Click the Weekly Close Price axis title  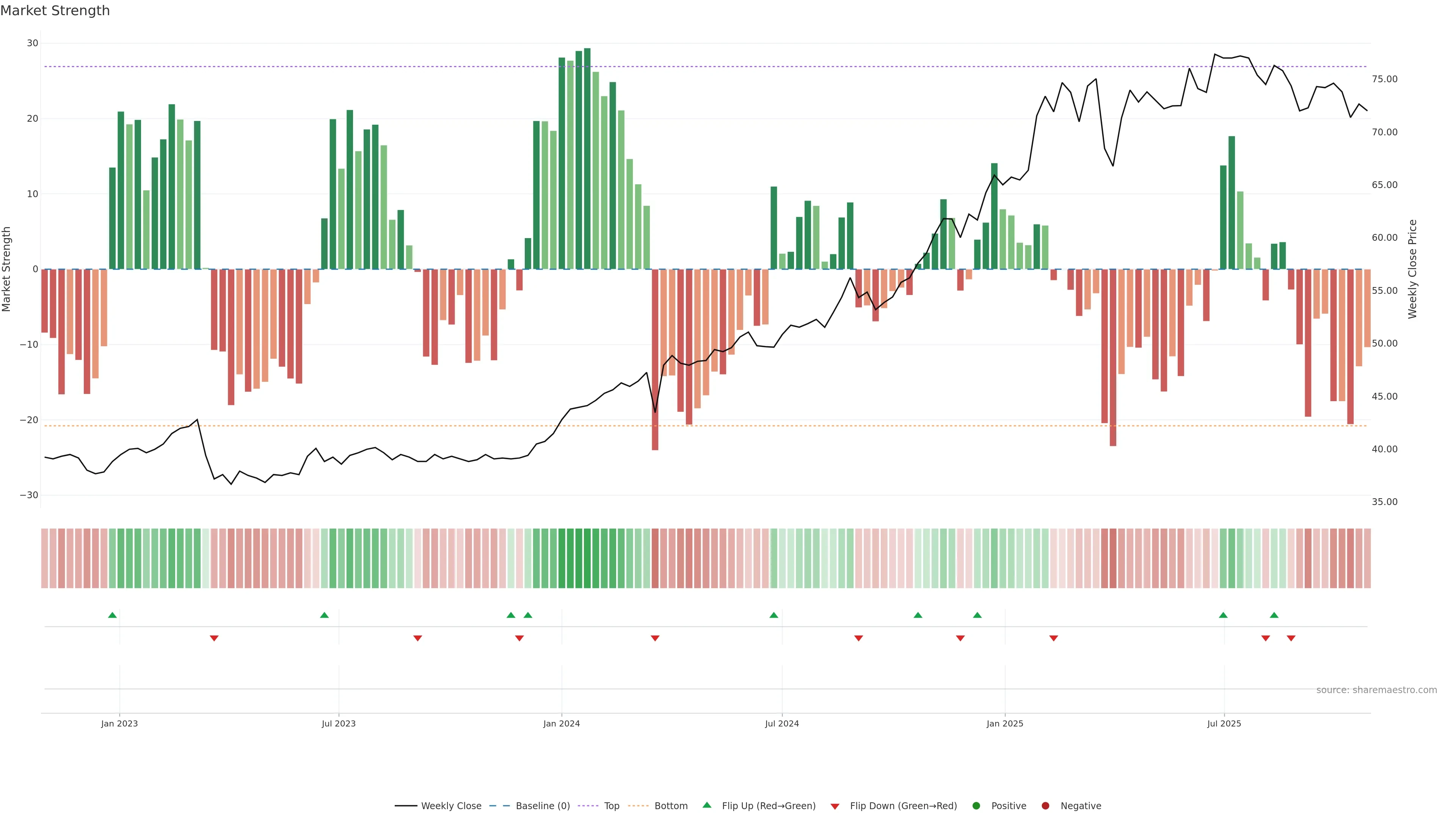point(1412,269)
